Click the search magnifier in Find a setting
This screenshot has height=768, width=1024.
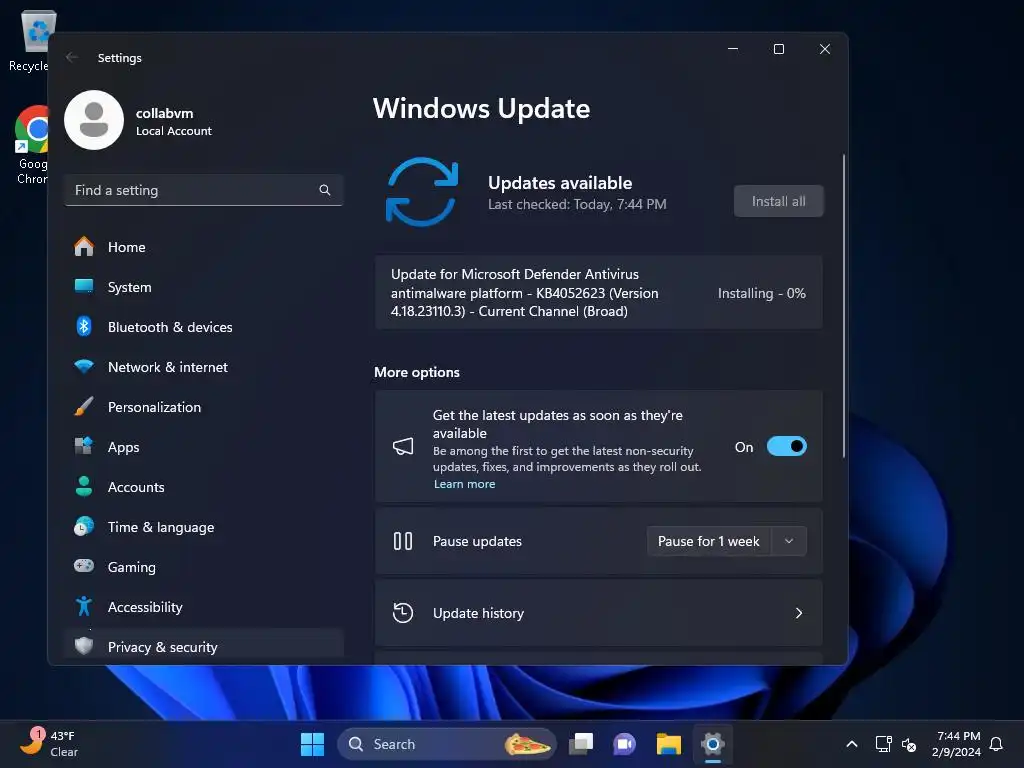click(x=325, y=190)
